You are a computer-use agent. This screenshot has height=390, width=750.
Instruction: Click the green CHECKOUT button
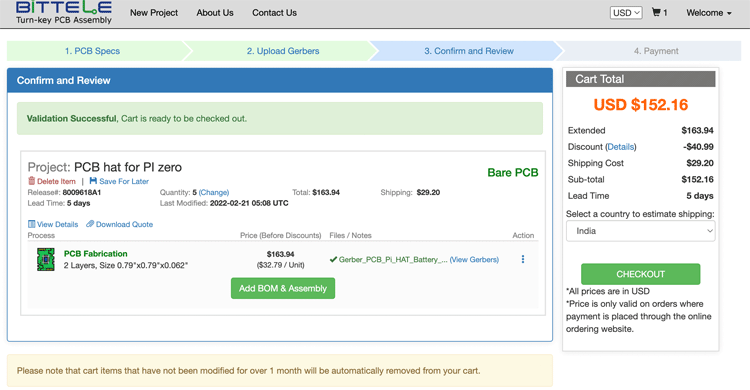(640, 274)
